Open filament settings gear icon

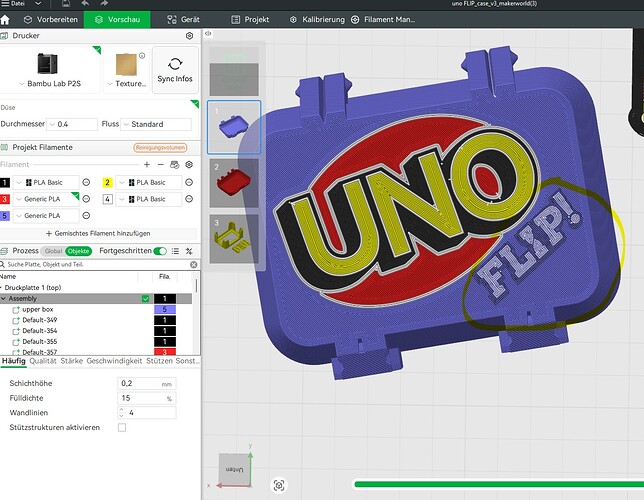(189, 165)
